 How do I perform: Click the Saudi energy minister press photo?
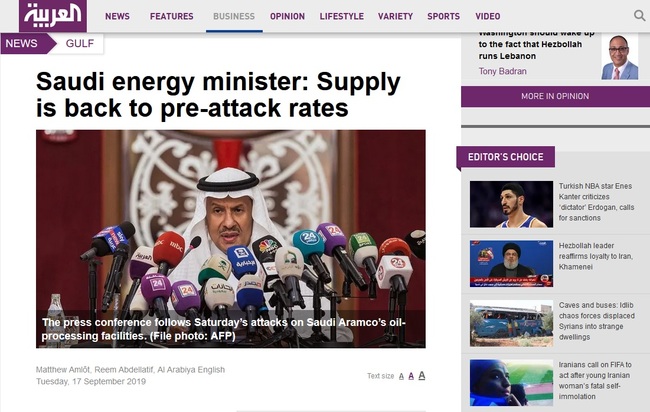point(230,239)
